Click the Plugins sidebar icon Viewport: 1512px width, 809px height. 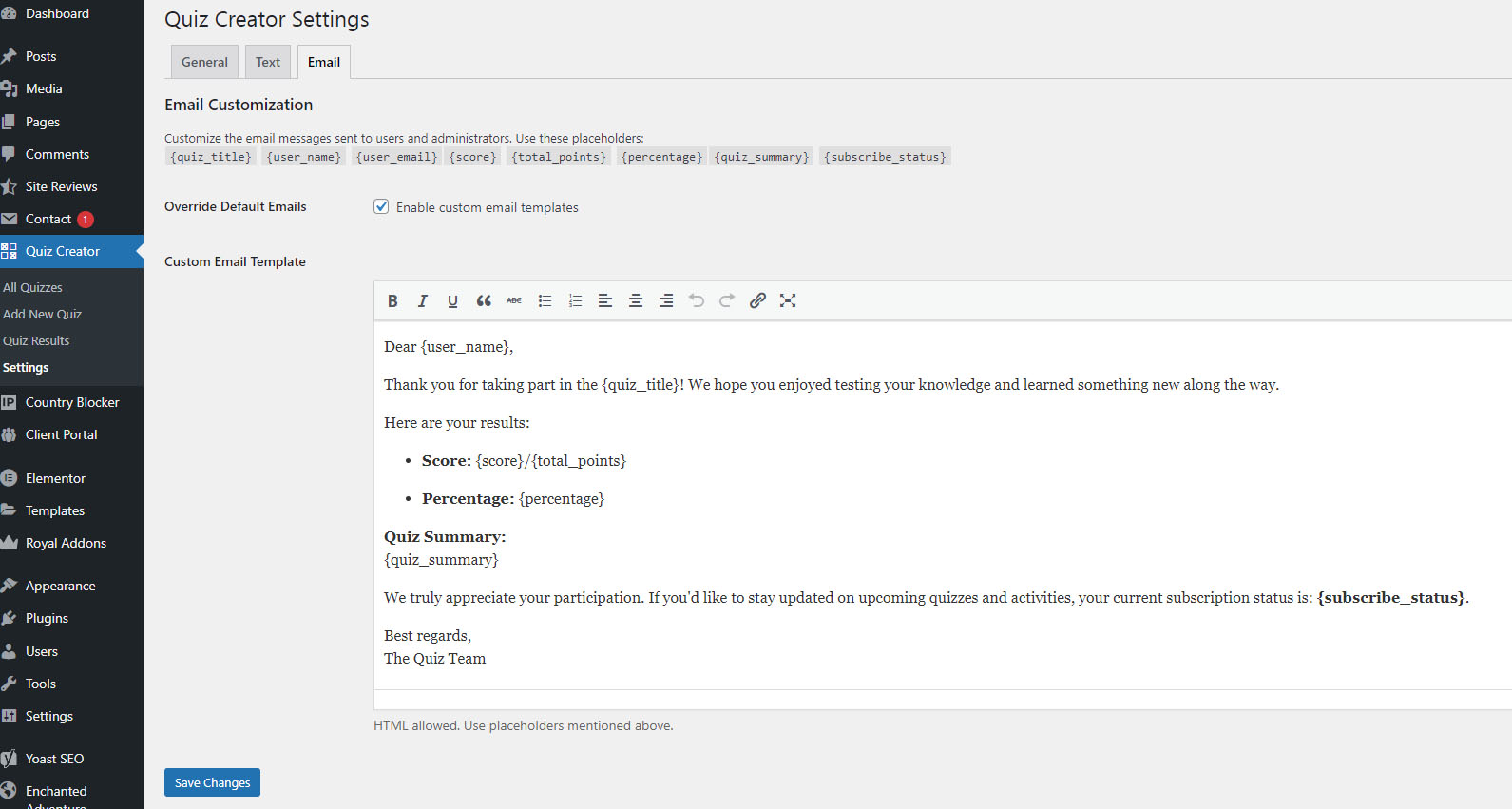[9, 618]
